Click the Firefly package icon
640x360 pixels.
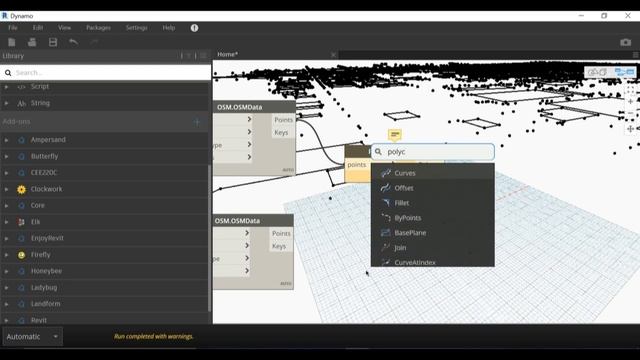(21, 255)
